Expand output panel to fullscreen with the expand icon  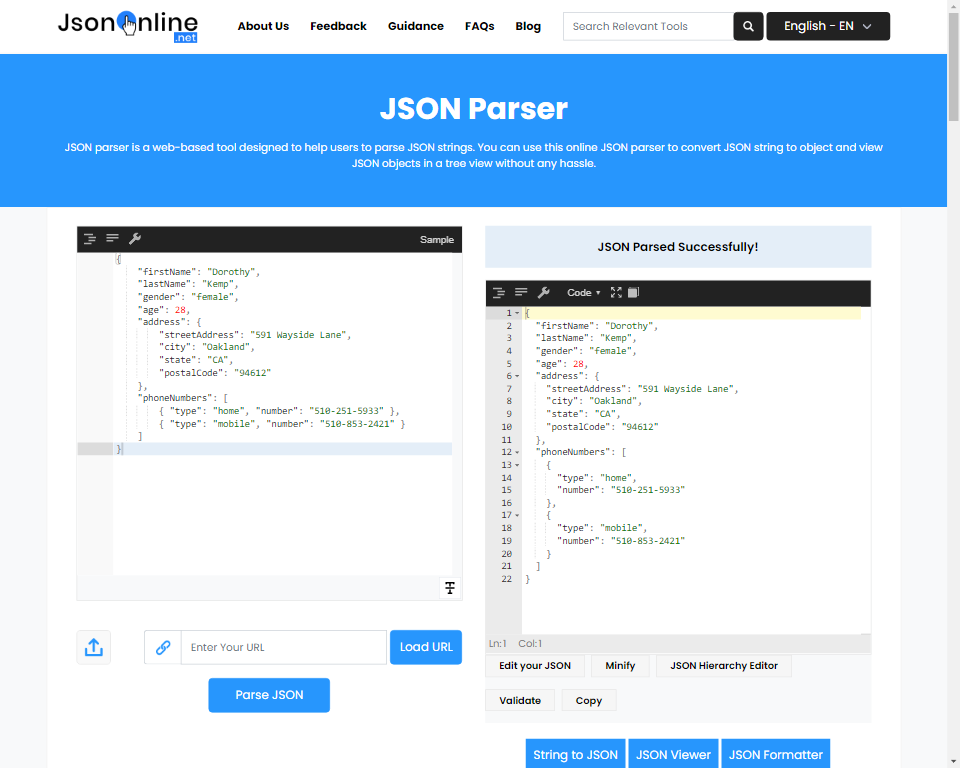tap(617, 292)
